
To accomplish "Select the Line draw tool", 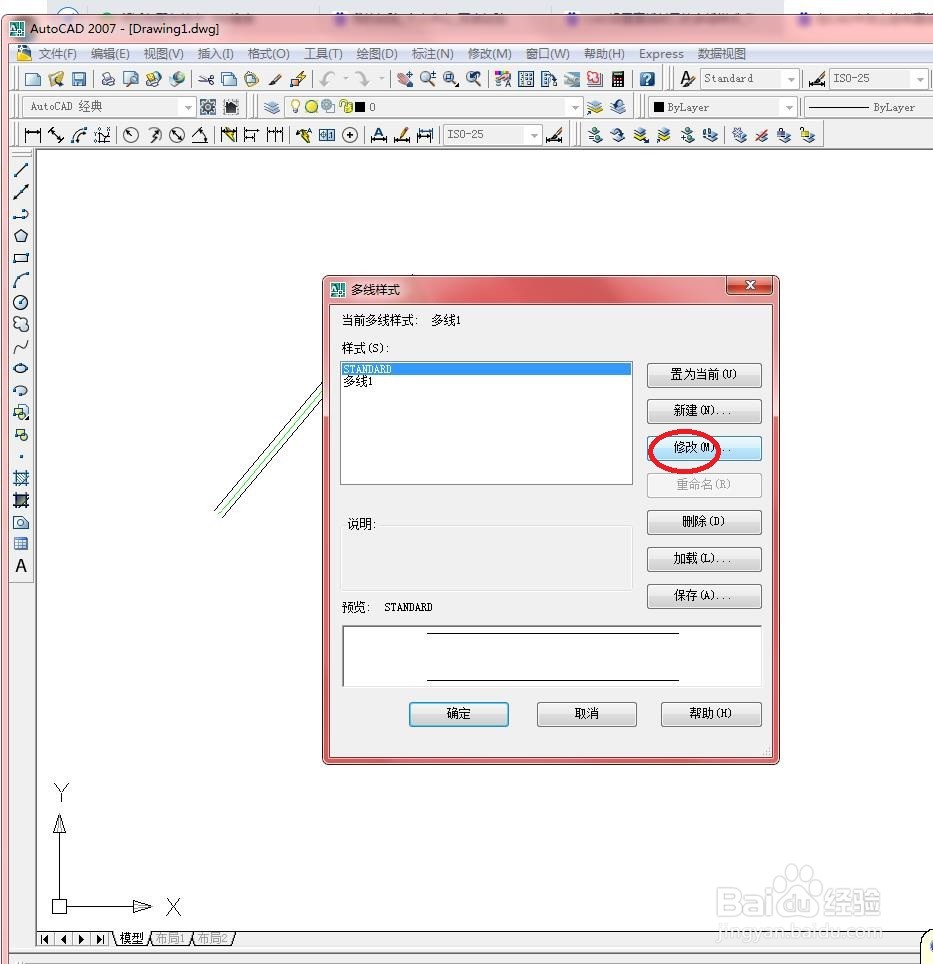I will tap(21, 170).
